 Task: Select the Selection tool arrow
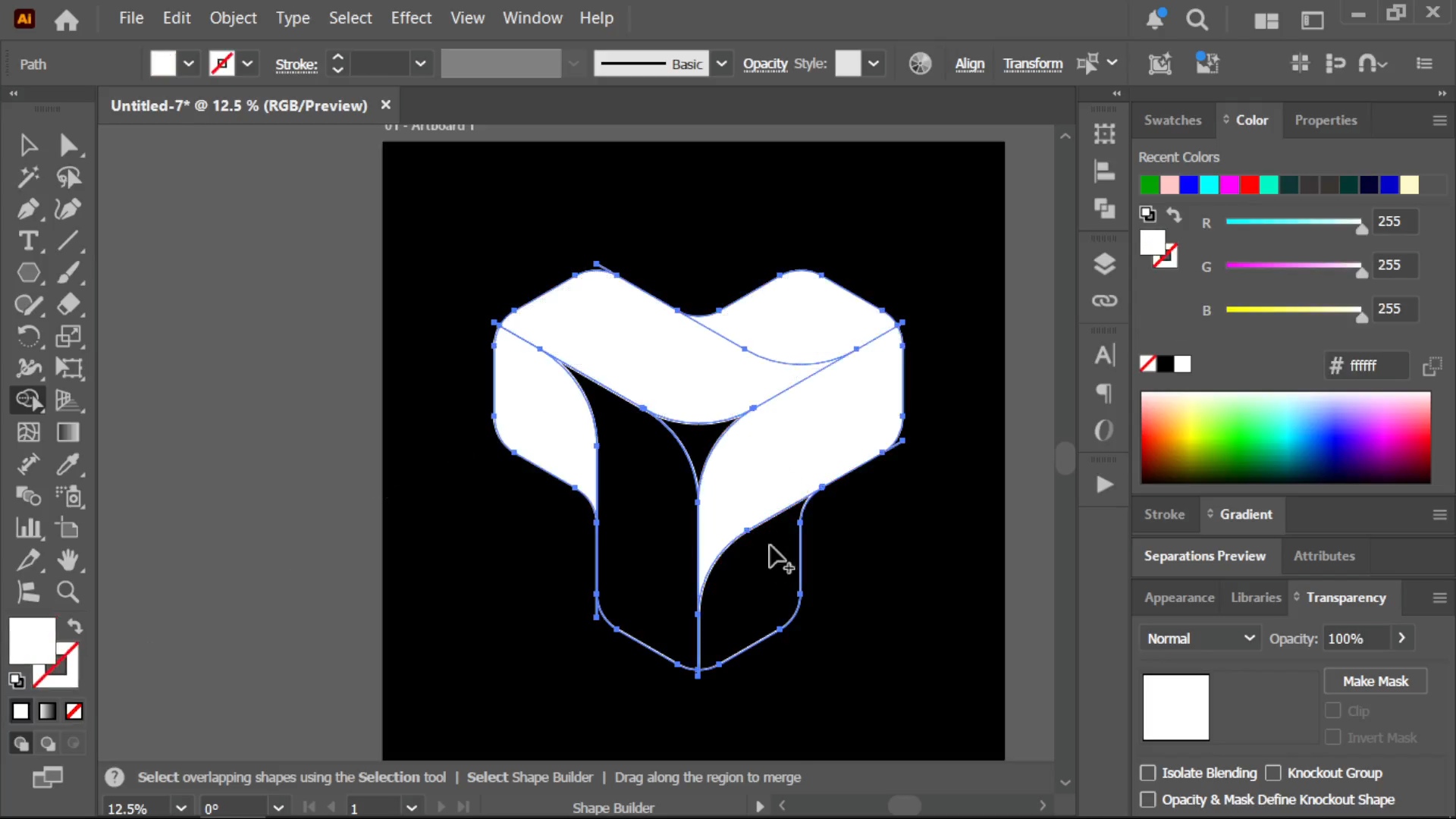point(28,145)
